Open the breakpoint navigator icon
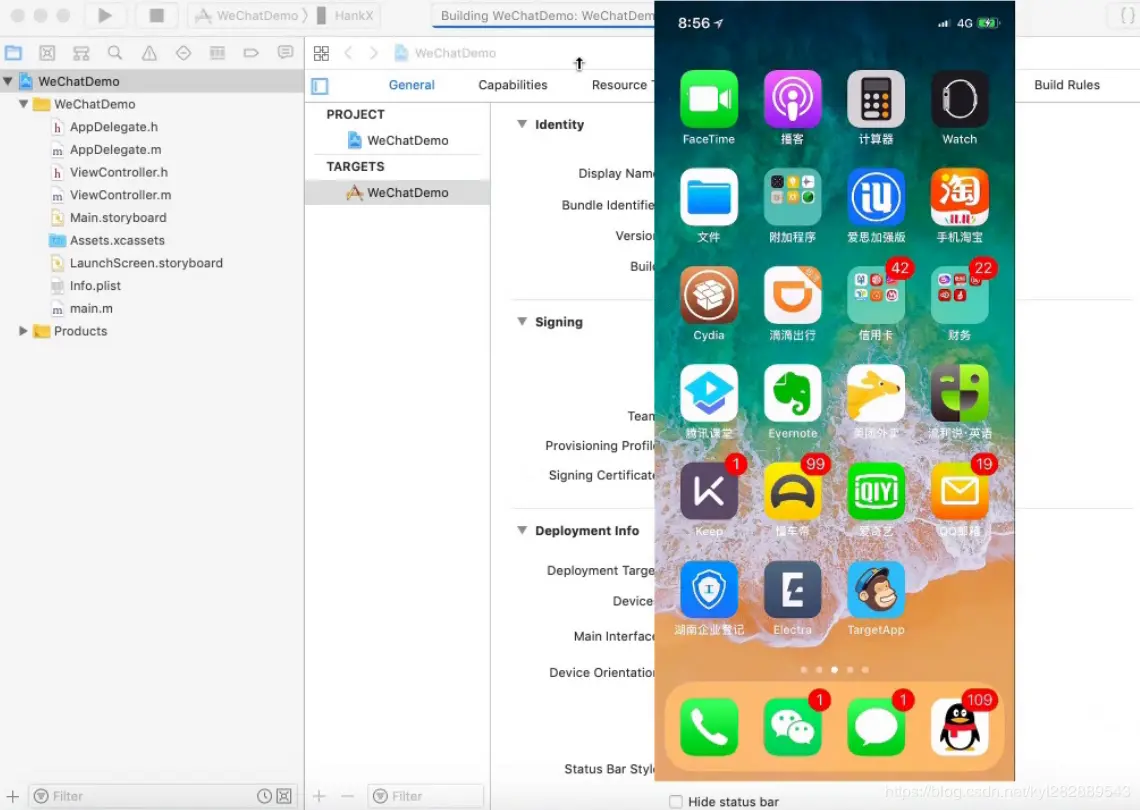The height and width of the screenshot is (810, 1140). tap(251, 52)
